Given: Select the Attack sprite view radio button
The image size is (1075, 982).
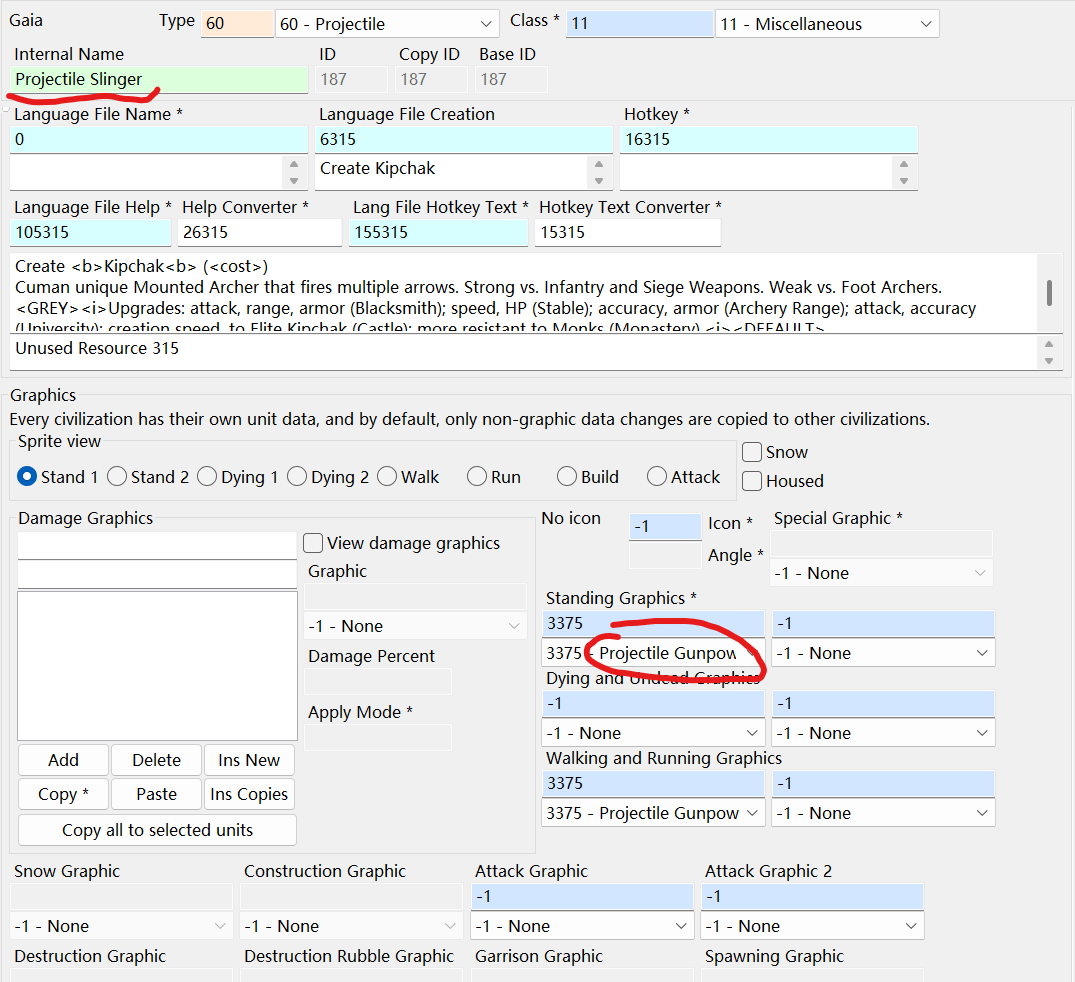Looking at the screenshot, I should [657, 477].
